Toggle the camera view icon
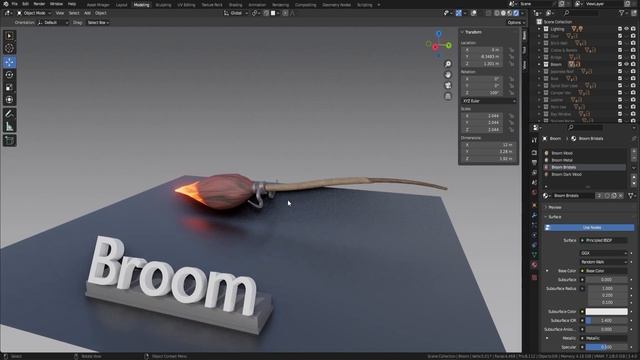This screenshot has width=640, height=360. click(x=448, y=85)
